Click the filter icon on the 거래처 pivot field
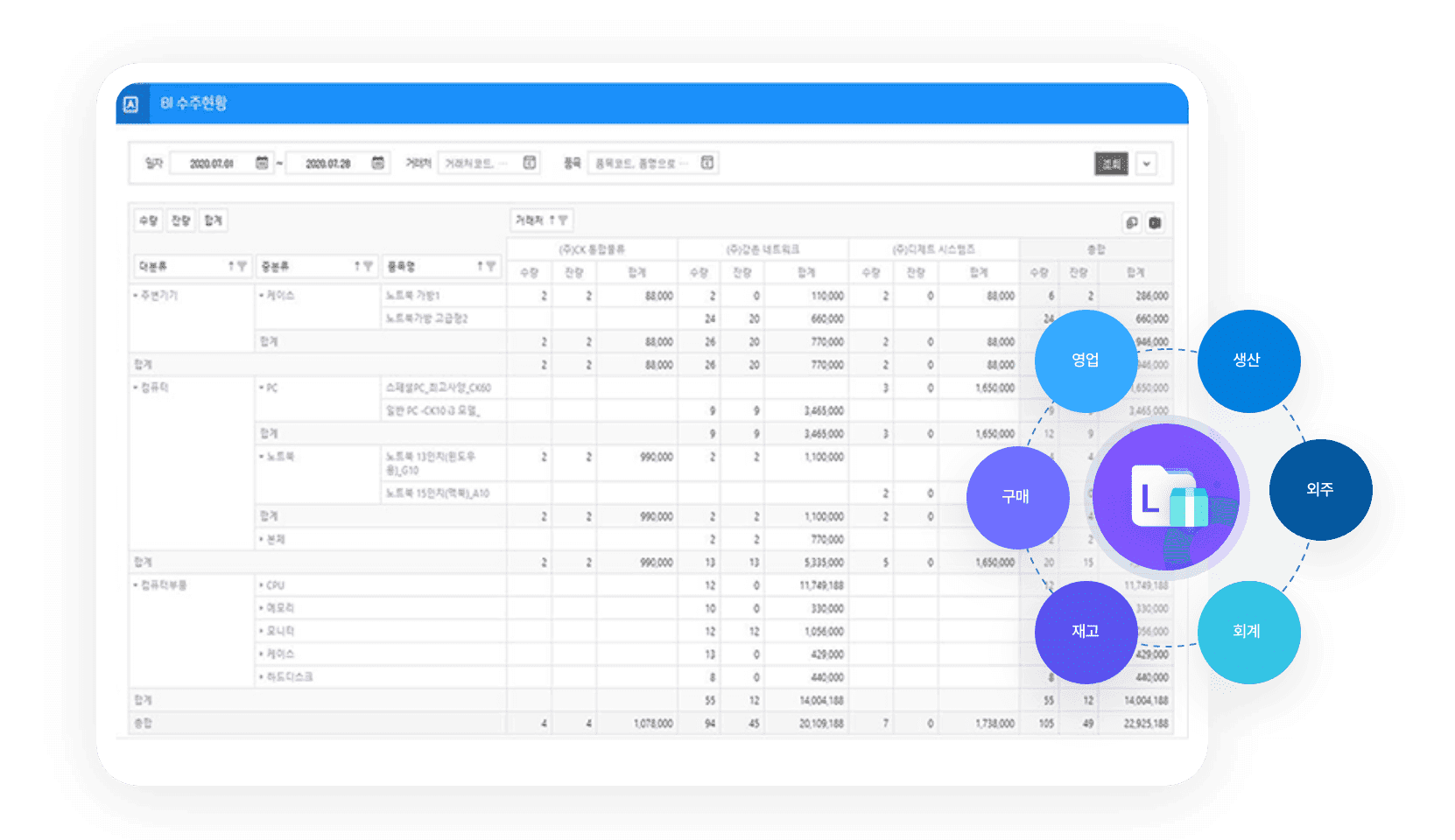Image resolution: width=1455 pixels, height=840 pixels. tap(563, 220)
